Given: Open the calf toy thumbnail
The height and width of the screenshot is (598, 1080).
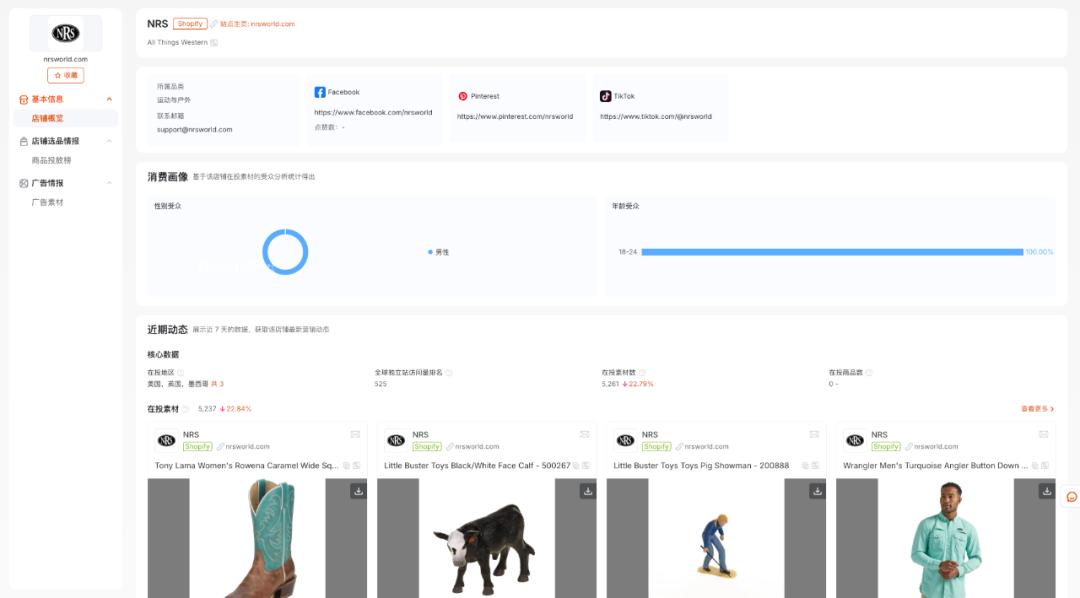Looking at the screenshot, I should pyautogui.click(x=487, y=538).
